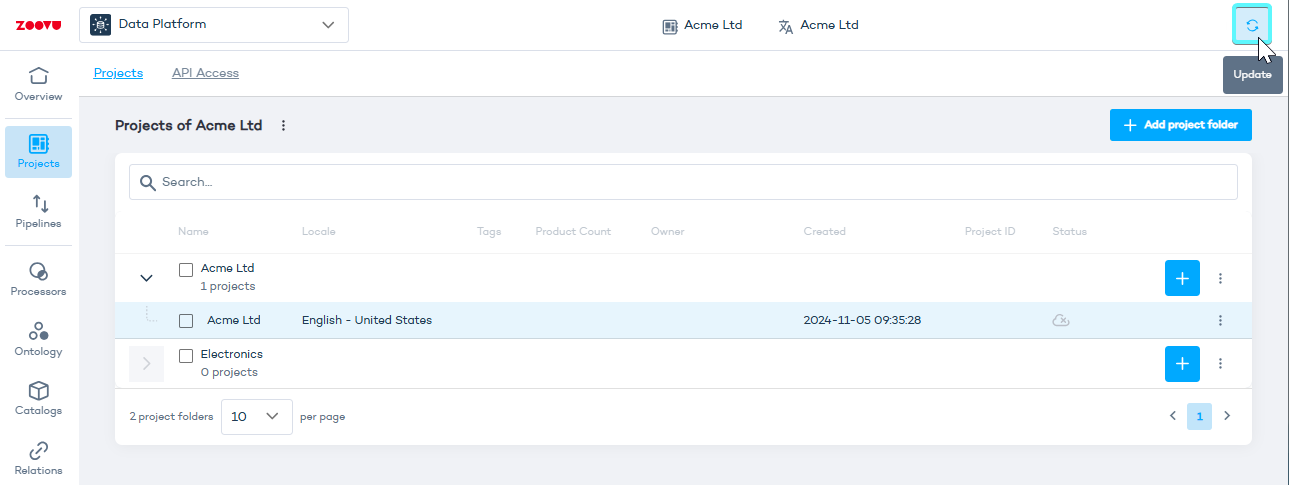The image size is (1289, 485).
Task: Click the Electronics folder name
Action: click(232, 354)
